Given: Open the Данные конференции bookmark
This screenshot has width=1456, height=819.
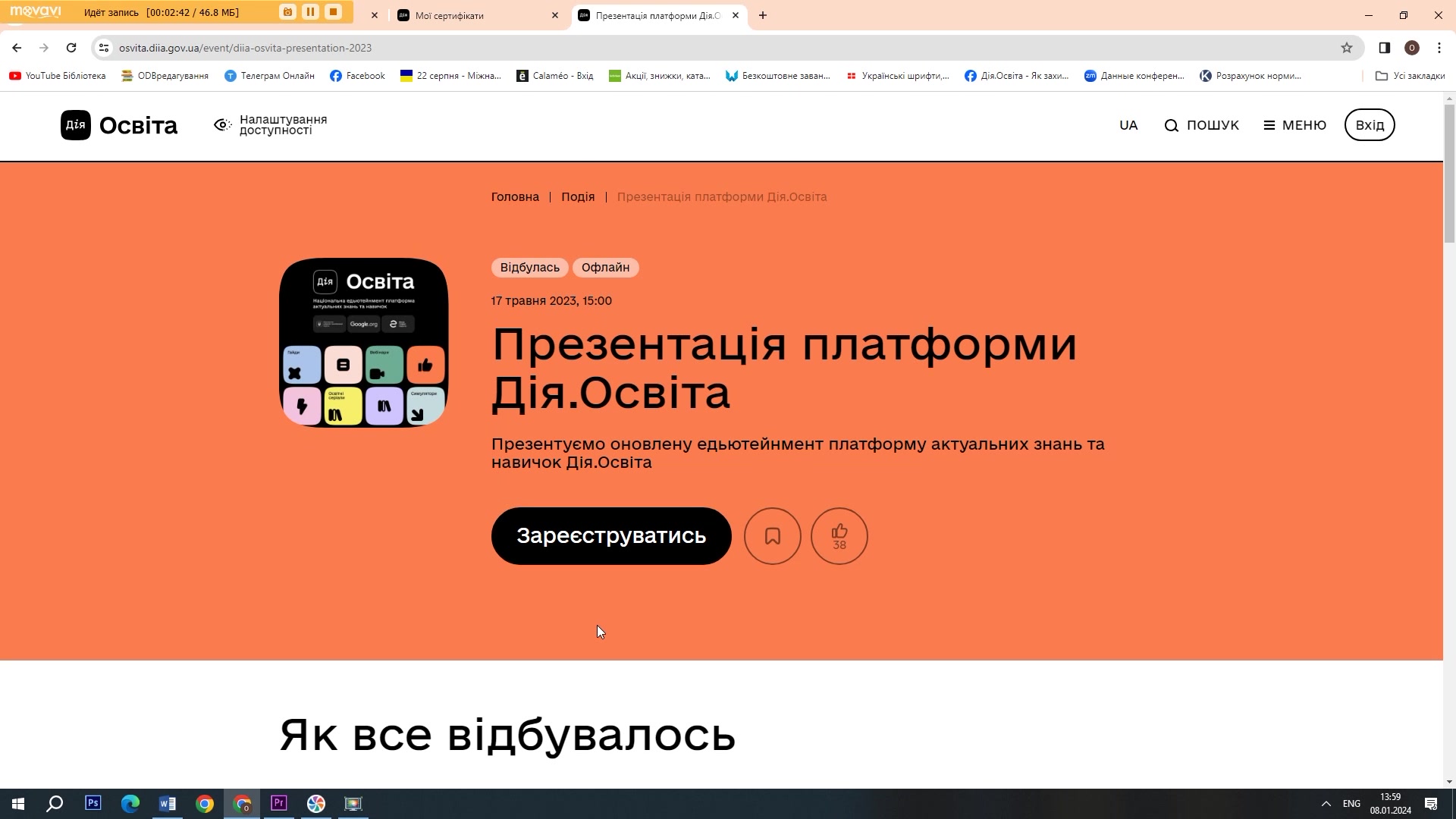Looking at the screenshot, I should click(1134, 76).
